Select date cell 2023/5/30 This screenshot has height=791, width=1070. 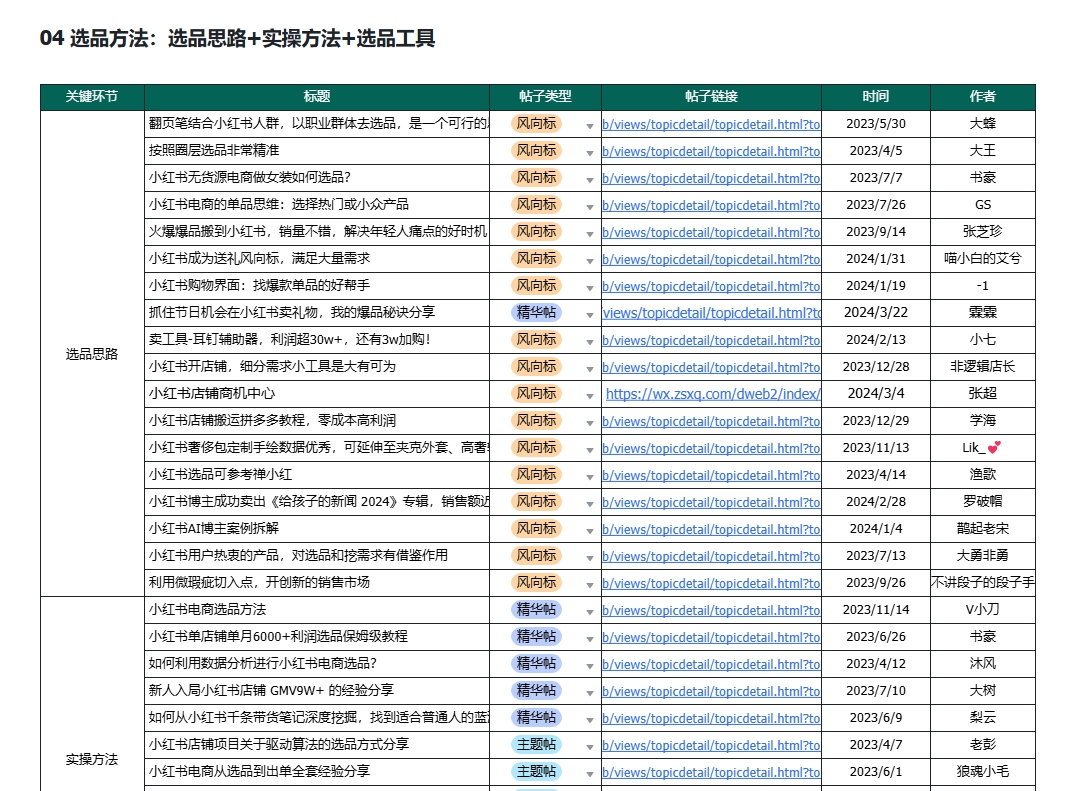coord(876,124)
